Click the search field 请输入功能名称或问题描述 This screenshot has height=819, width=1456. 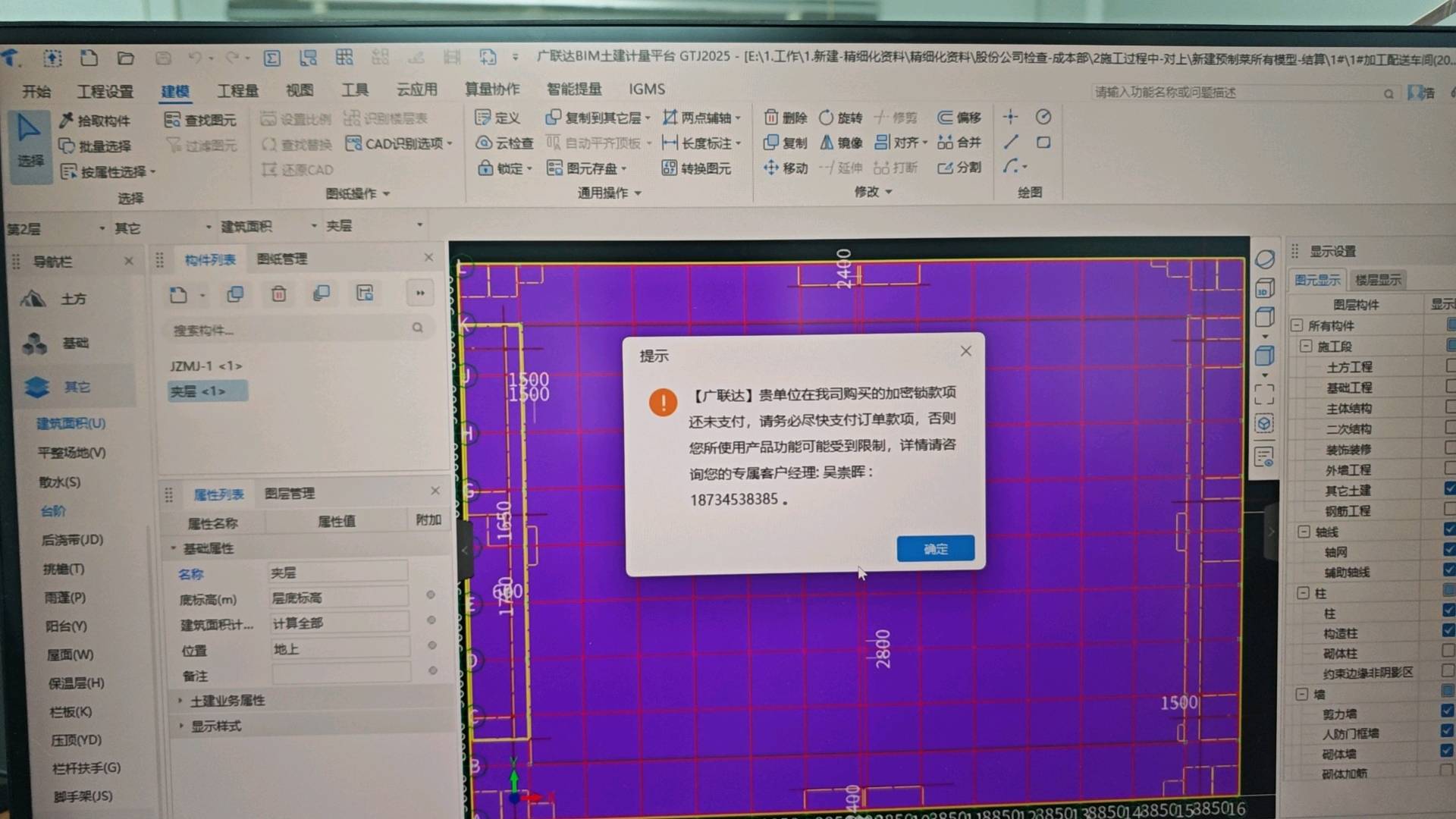coord(1244,93)
